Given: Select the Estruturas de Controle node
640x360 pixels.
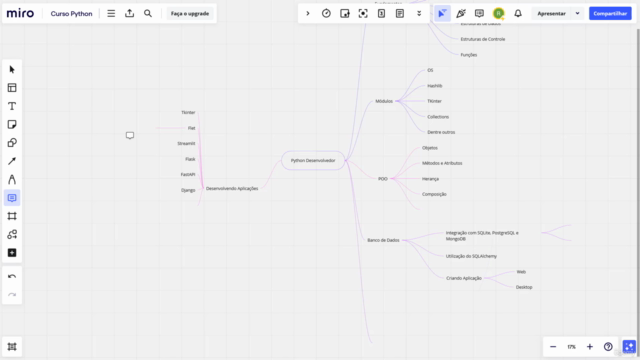Looking at the screenshot, I should point(483,39).
